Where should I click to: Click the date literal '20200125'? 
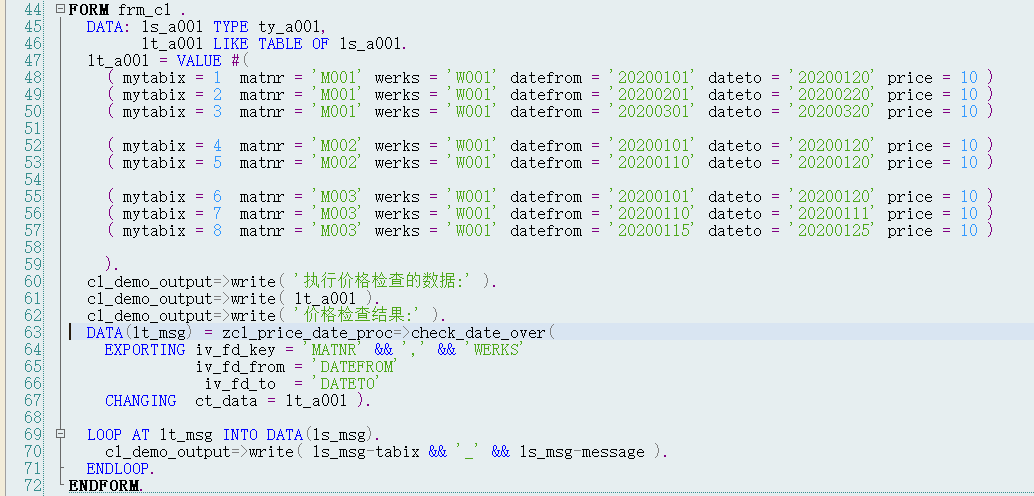pos(832,231)
